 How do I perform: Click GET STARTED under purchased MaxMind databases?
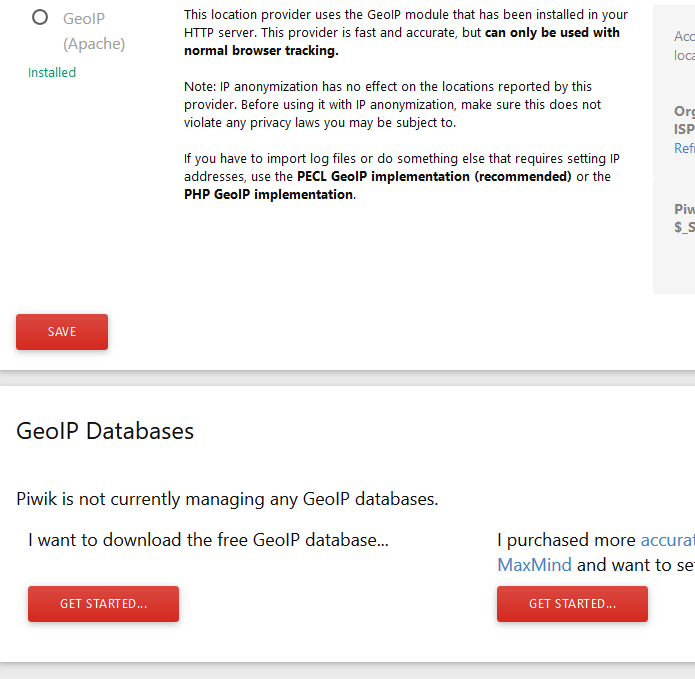pyautogui.click(x=572, y=604)
